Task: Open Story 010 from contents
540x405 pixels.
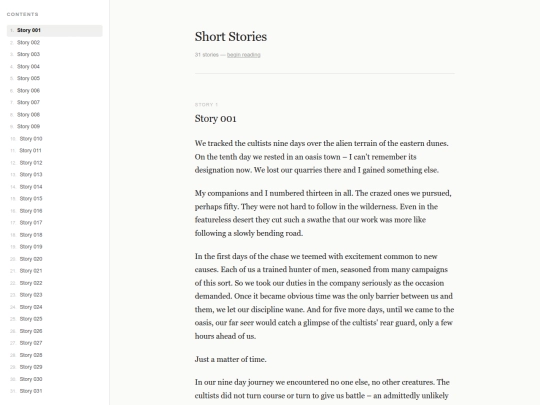Action: (x=54, y=139)
